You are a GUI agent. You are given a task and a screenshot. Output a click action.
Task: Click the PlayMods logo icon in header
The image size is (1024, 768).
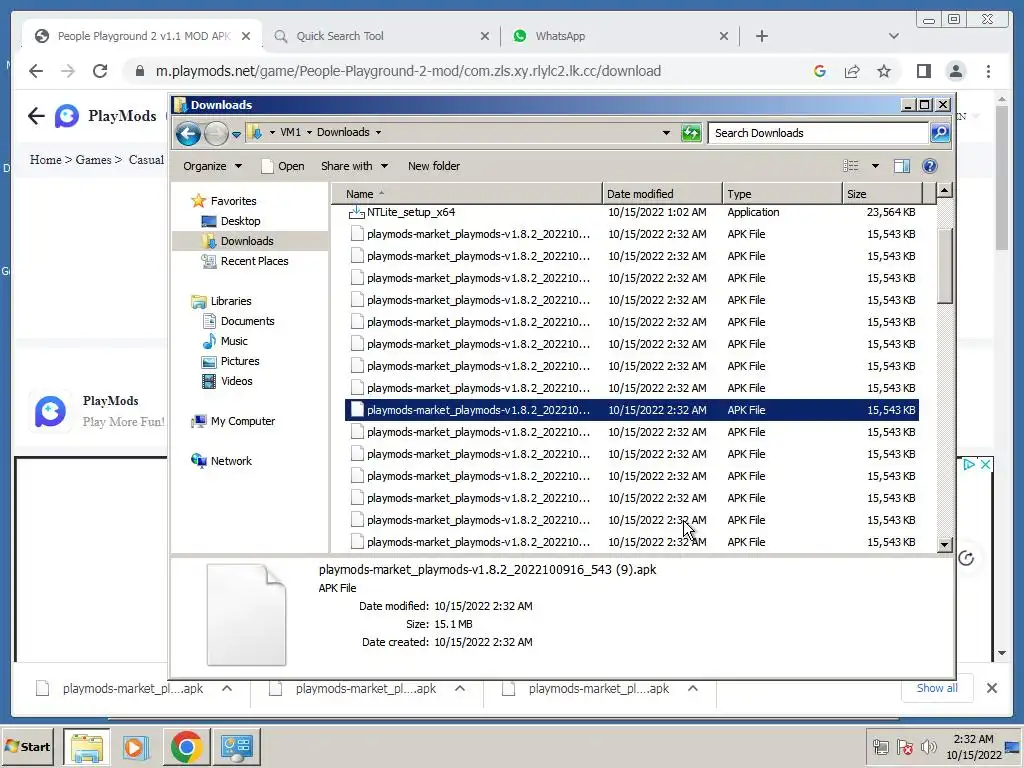coord(67,116)
